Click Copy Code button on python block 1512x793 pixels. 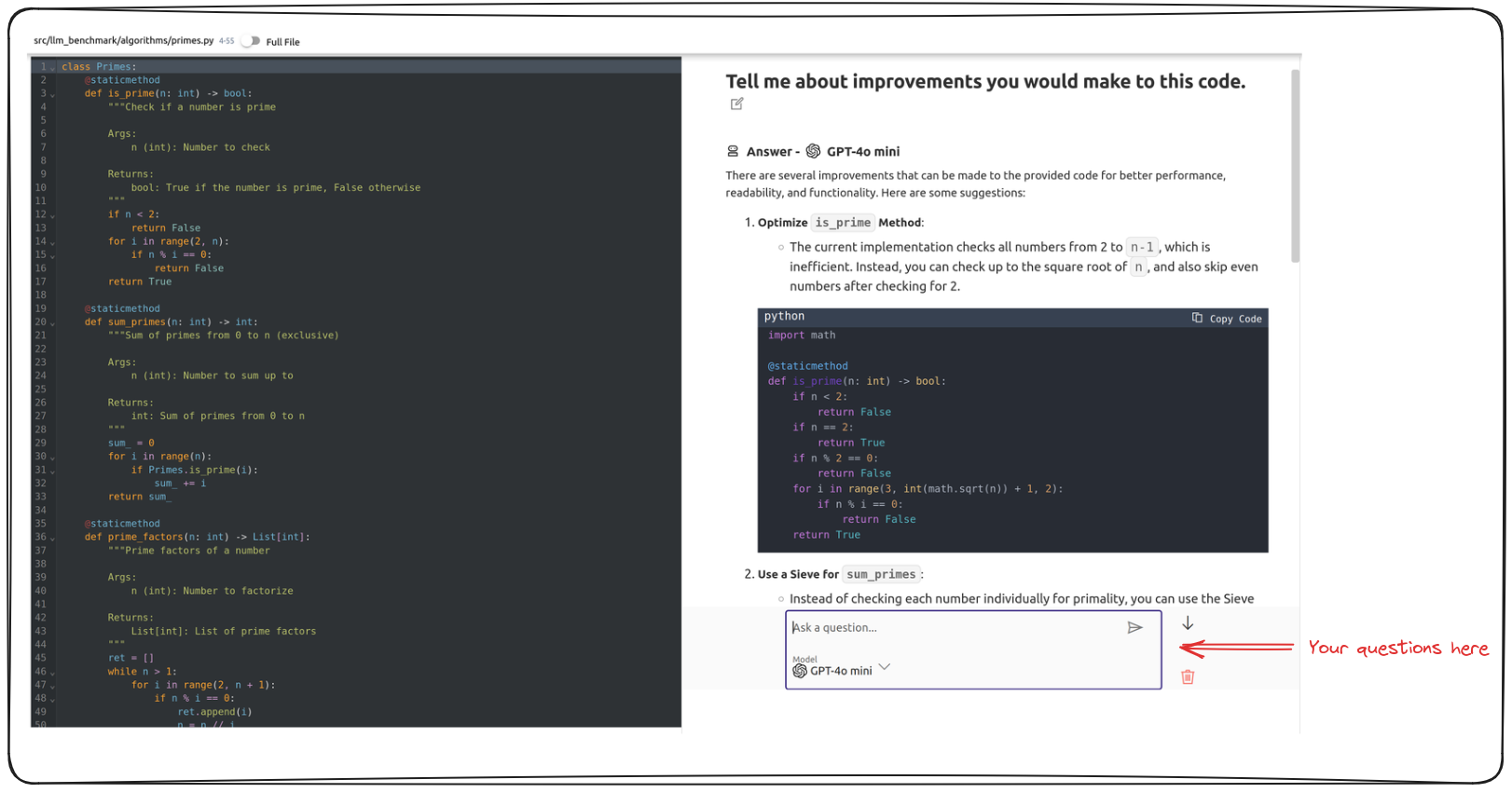1227,319
